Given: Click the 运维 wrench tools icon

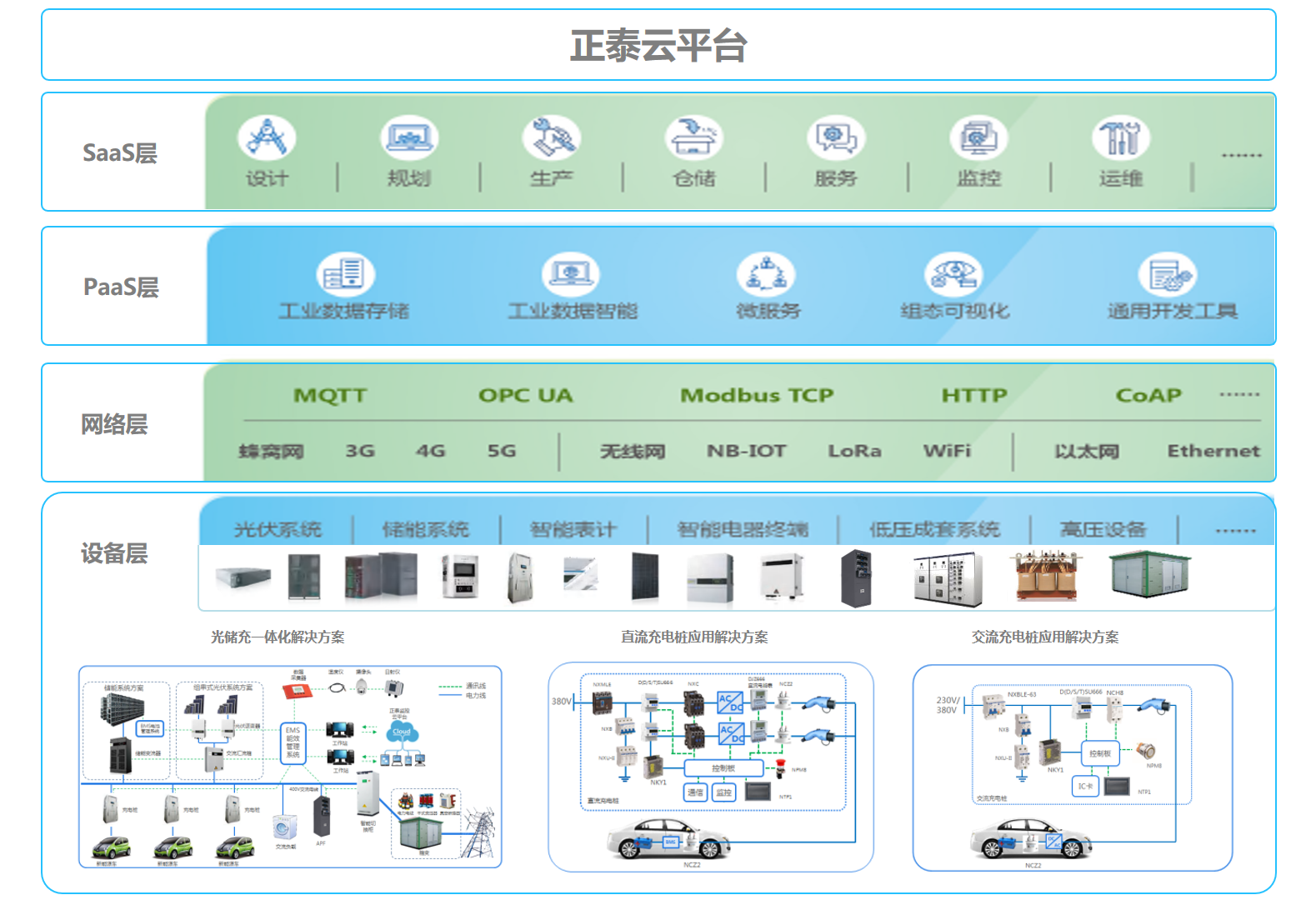Looking at the screenshot, I should [x=1121, y=137].
